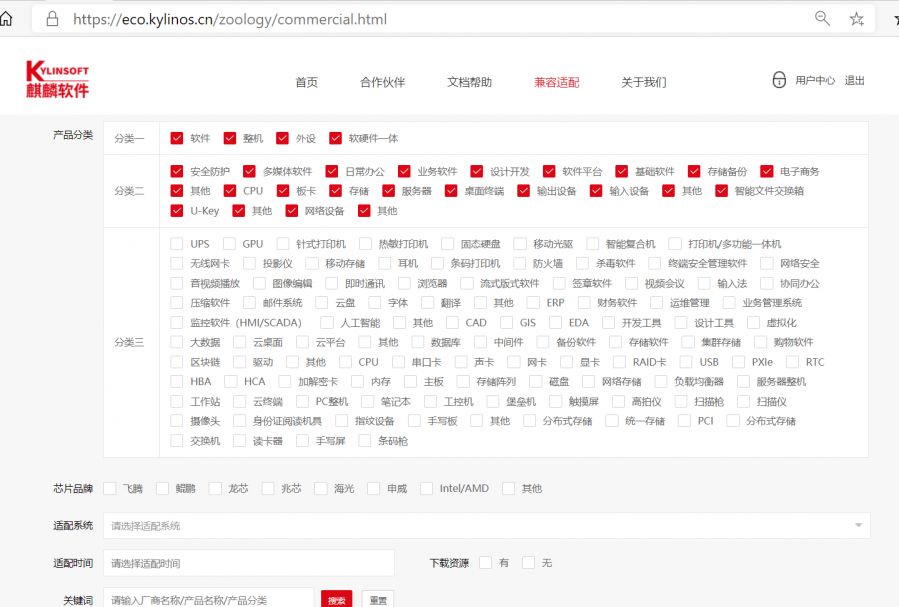Click the 重置 reset button
Screen dimensions: 899x607
point(378,600)
